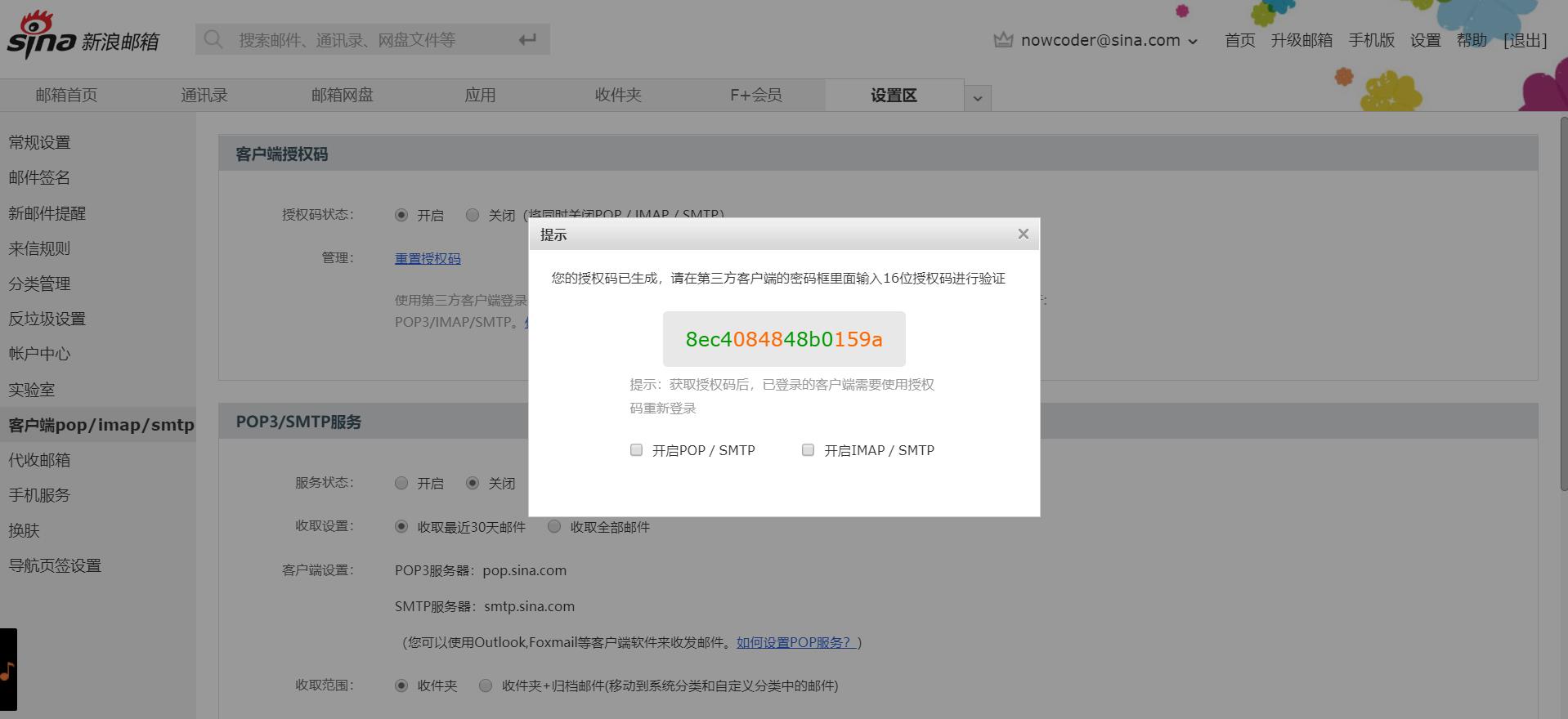The height and width of the screenshot is (719, 1568).
Task: Click the search mail input field
Action: [372, 39]
